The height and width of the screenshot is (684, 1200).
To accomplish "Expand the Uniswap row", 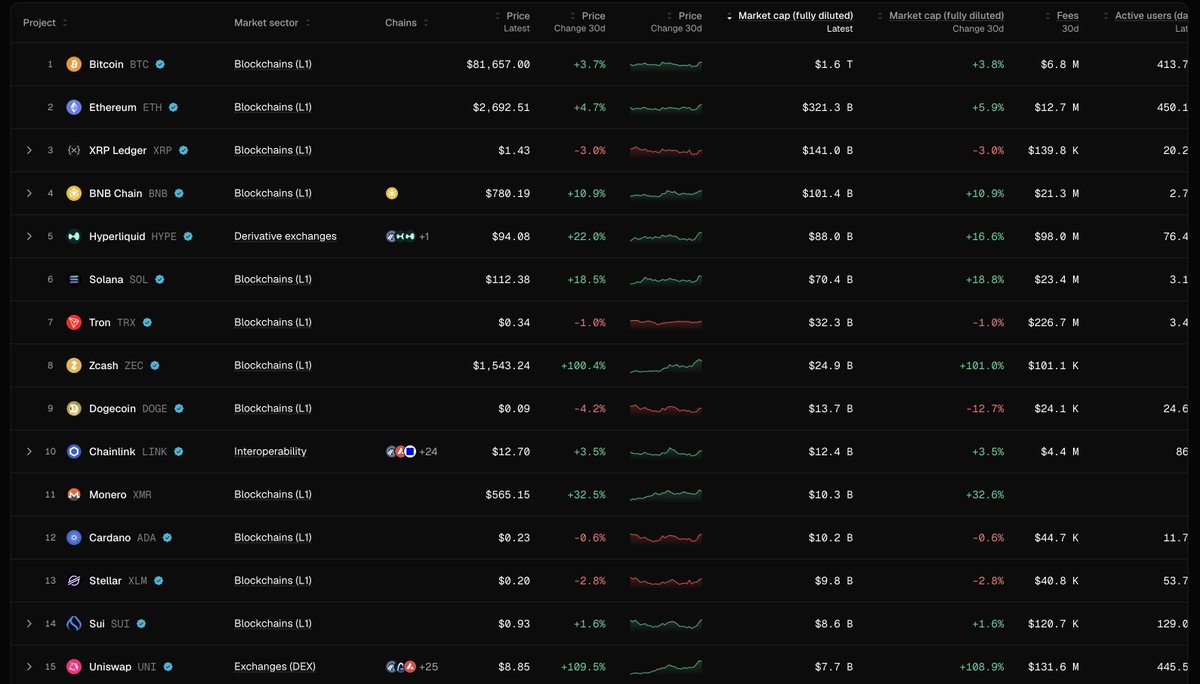I will [x=29, y=666].
